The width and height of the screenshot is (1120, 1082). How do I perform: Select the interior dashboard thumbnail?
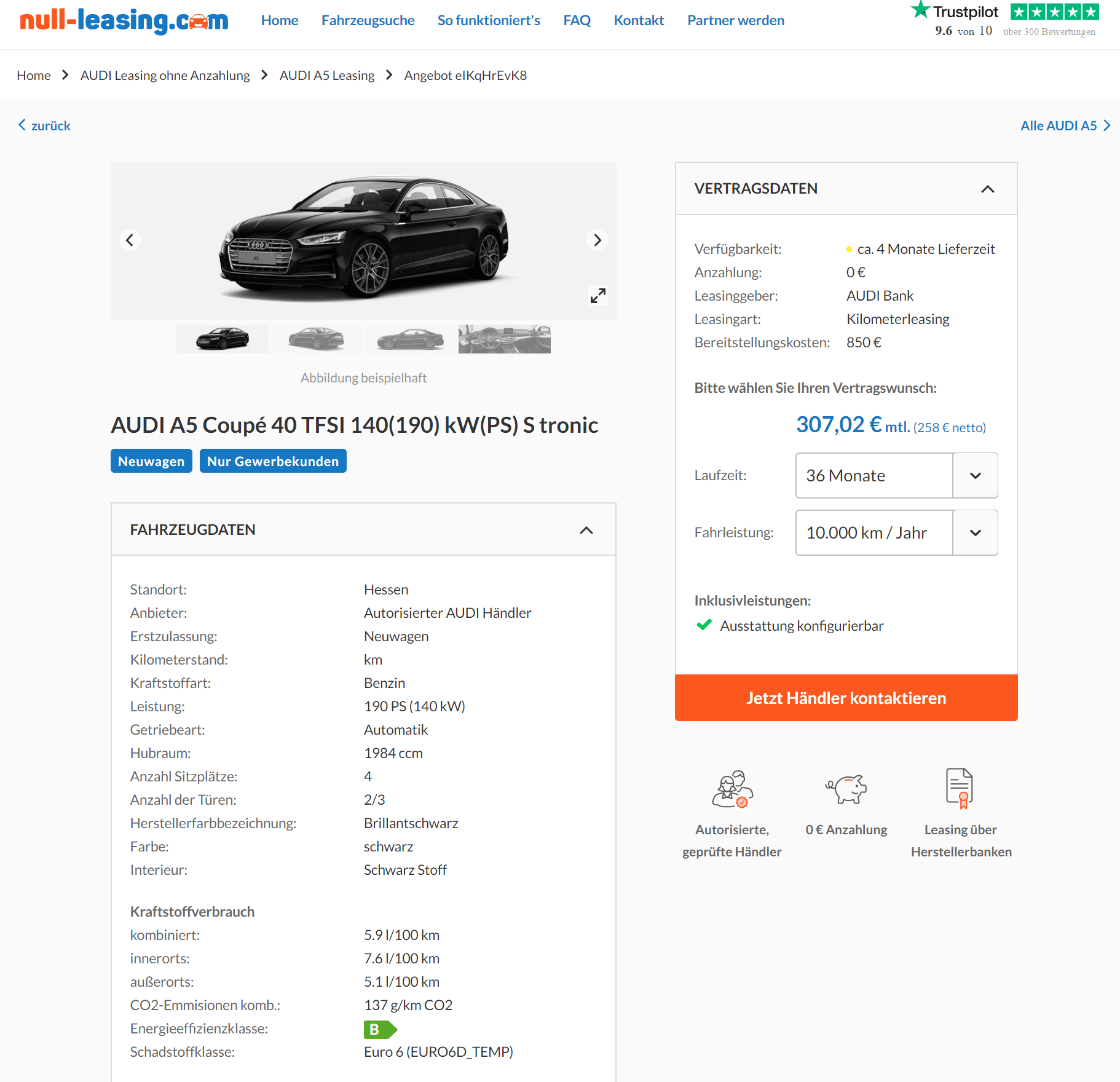tap(504, 339)
